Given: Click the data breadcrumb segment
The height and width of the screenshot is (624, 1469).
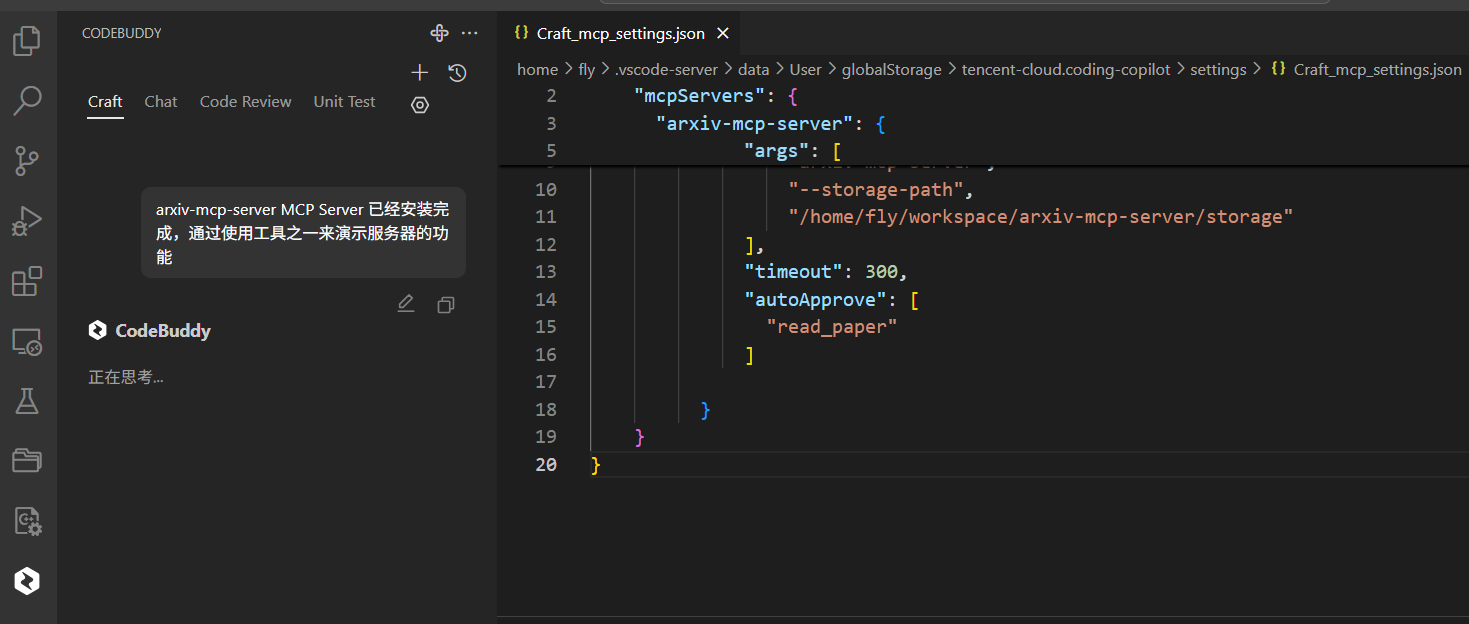Looking at the screenshot, I should click(754, 69).
